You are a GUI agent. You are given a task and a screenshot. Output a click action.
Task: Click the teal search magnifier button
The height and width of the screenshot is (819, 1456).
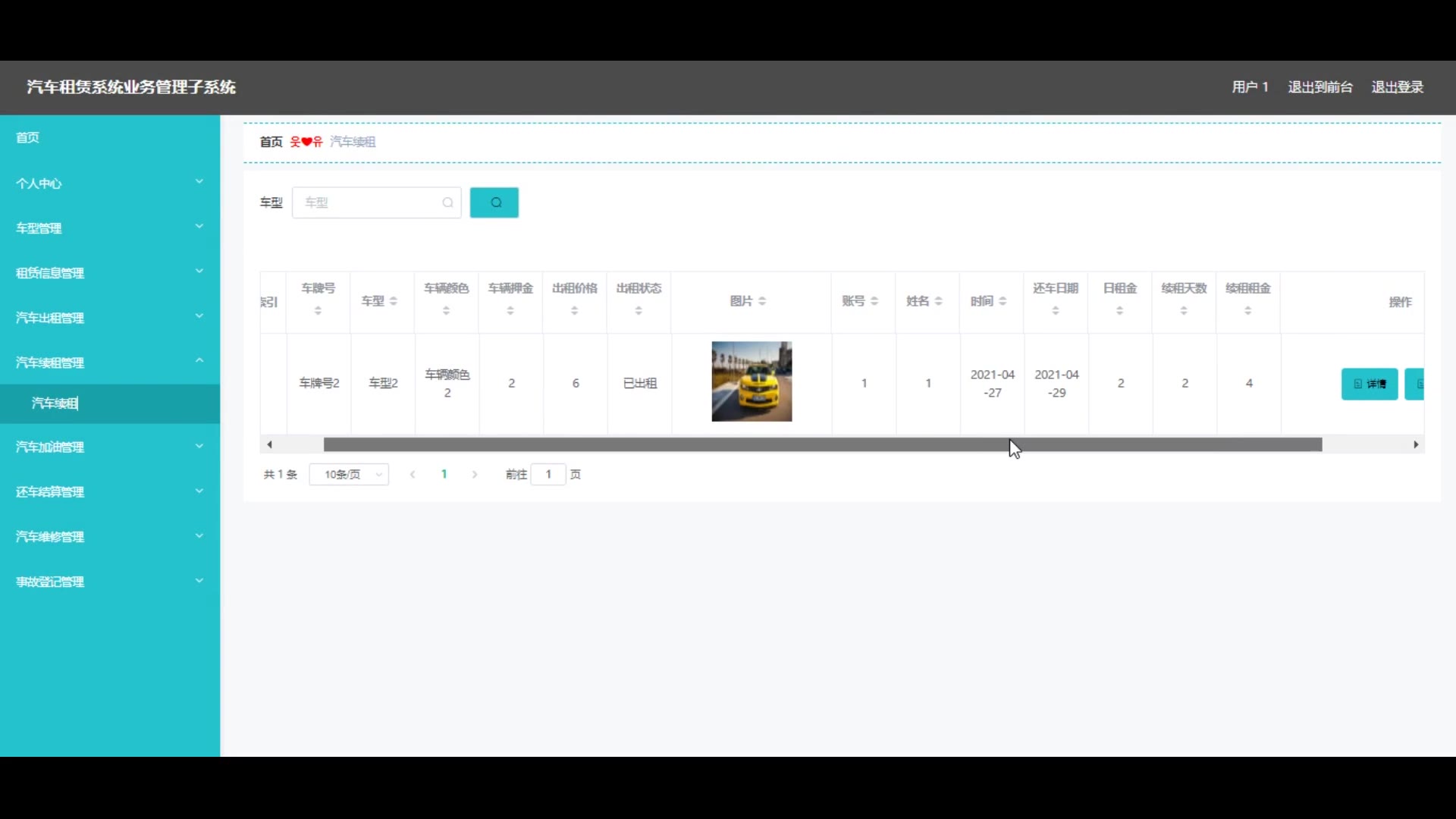click(x=494, y=202)
